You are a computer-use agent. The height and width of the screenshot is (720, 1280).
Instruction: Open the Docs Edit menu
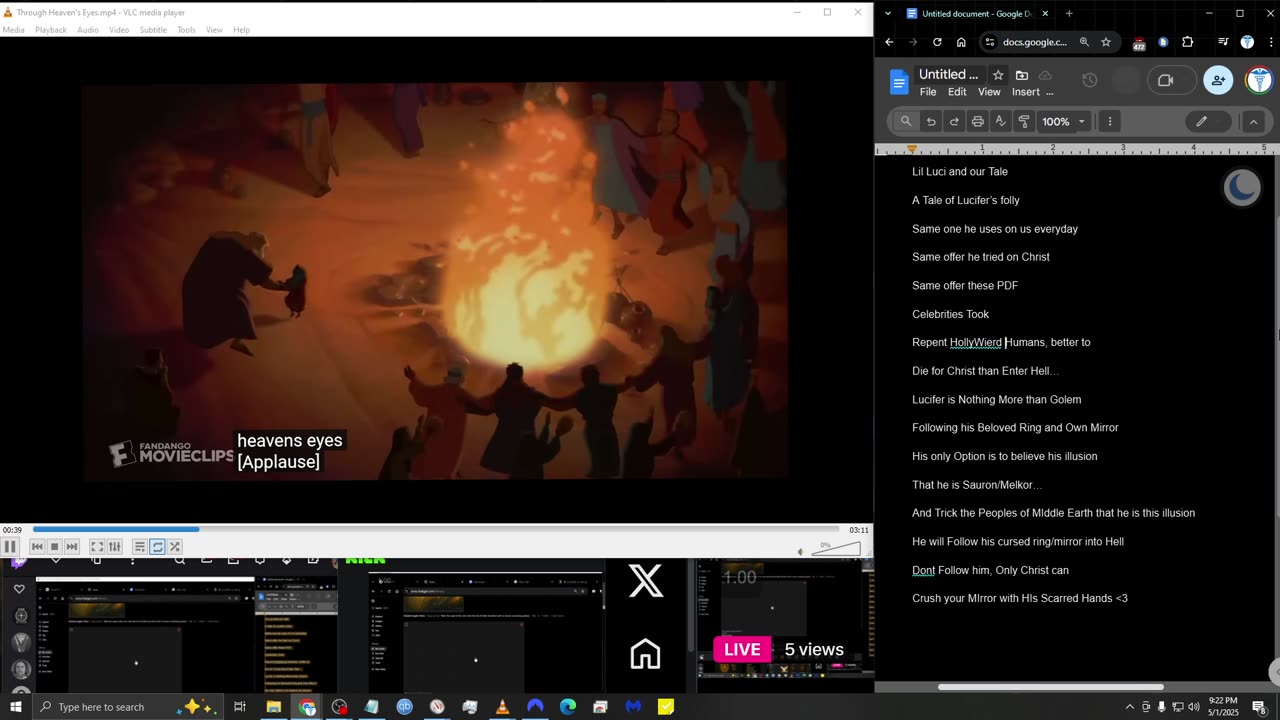(957, 92)
